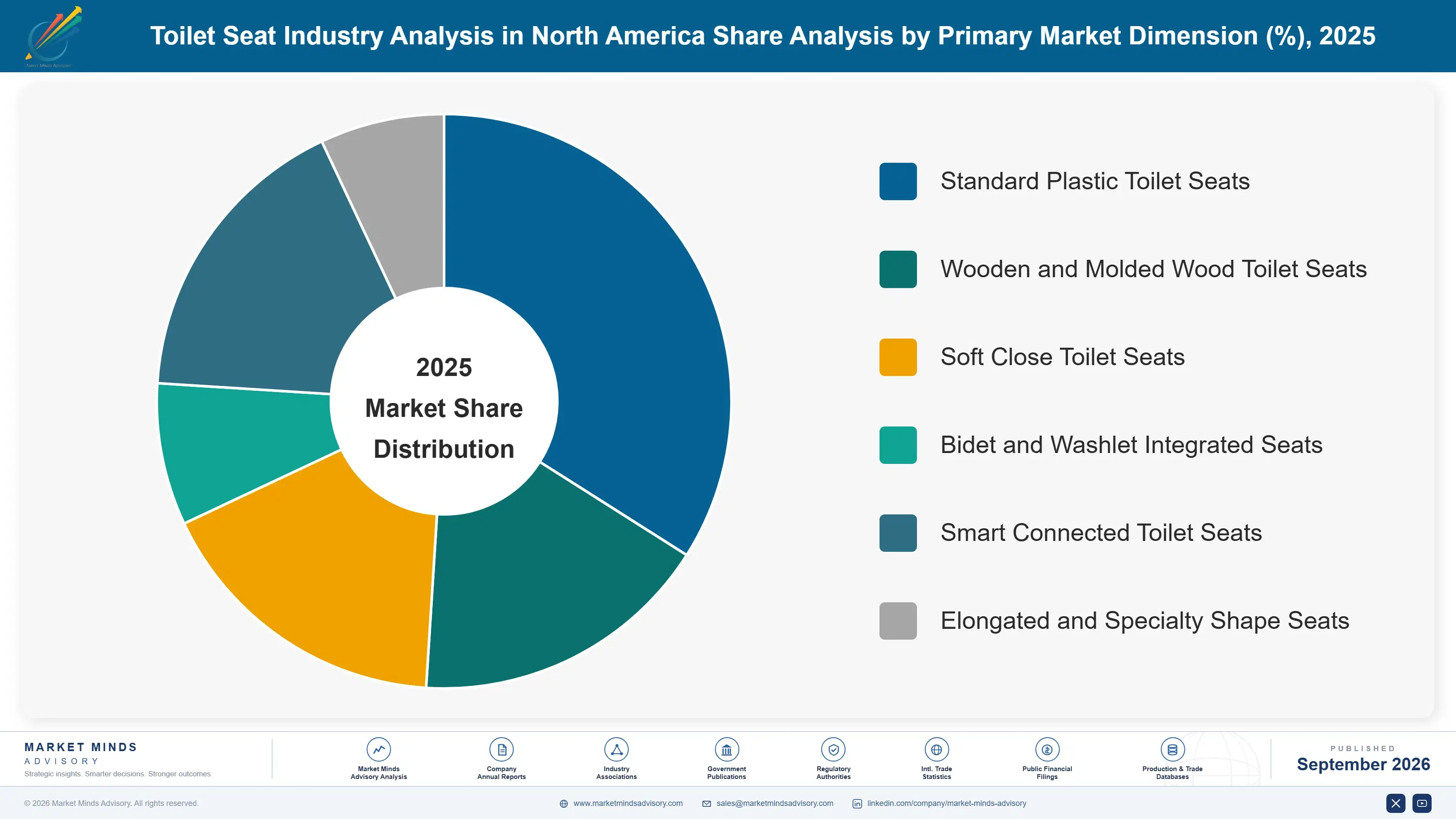
Task: Click the chart title text in header
Action: pos(762,36)
